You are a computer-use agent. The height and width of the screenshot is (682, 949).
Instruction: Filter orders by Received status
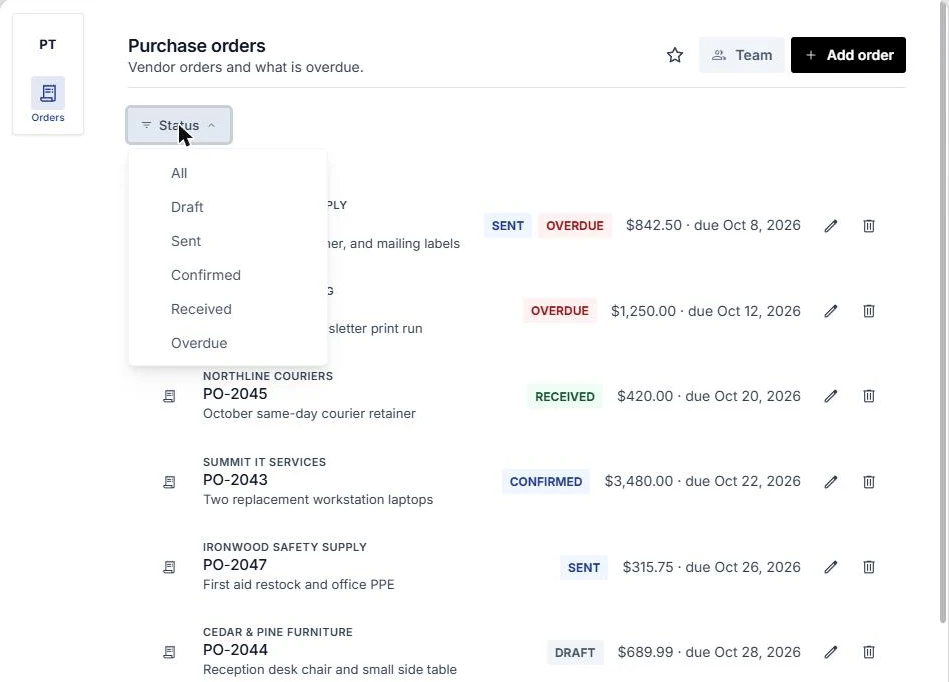tap(228, 309)
